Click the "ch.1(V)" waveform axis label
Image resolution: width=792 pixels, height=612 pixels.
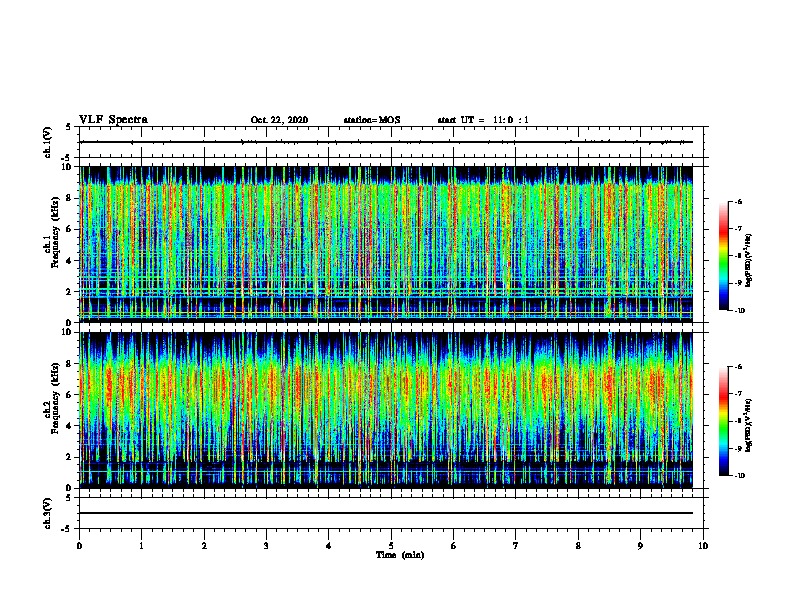47,142
